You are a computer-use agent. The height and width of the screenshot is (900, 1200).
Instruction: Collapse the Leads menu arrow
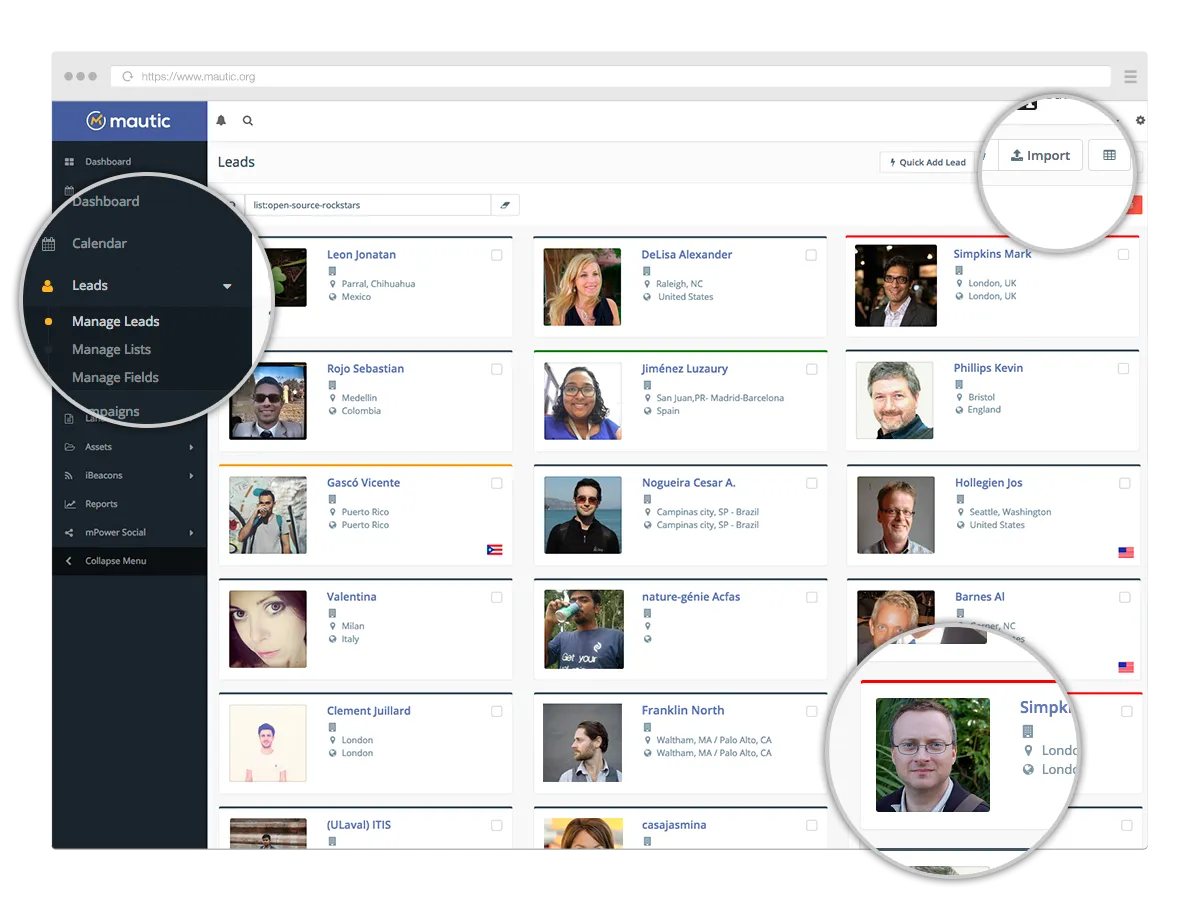point(227,287)
